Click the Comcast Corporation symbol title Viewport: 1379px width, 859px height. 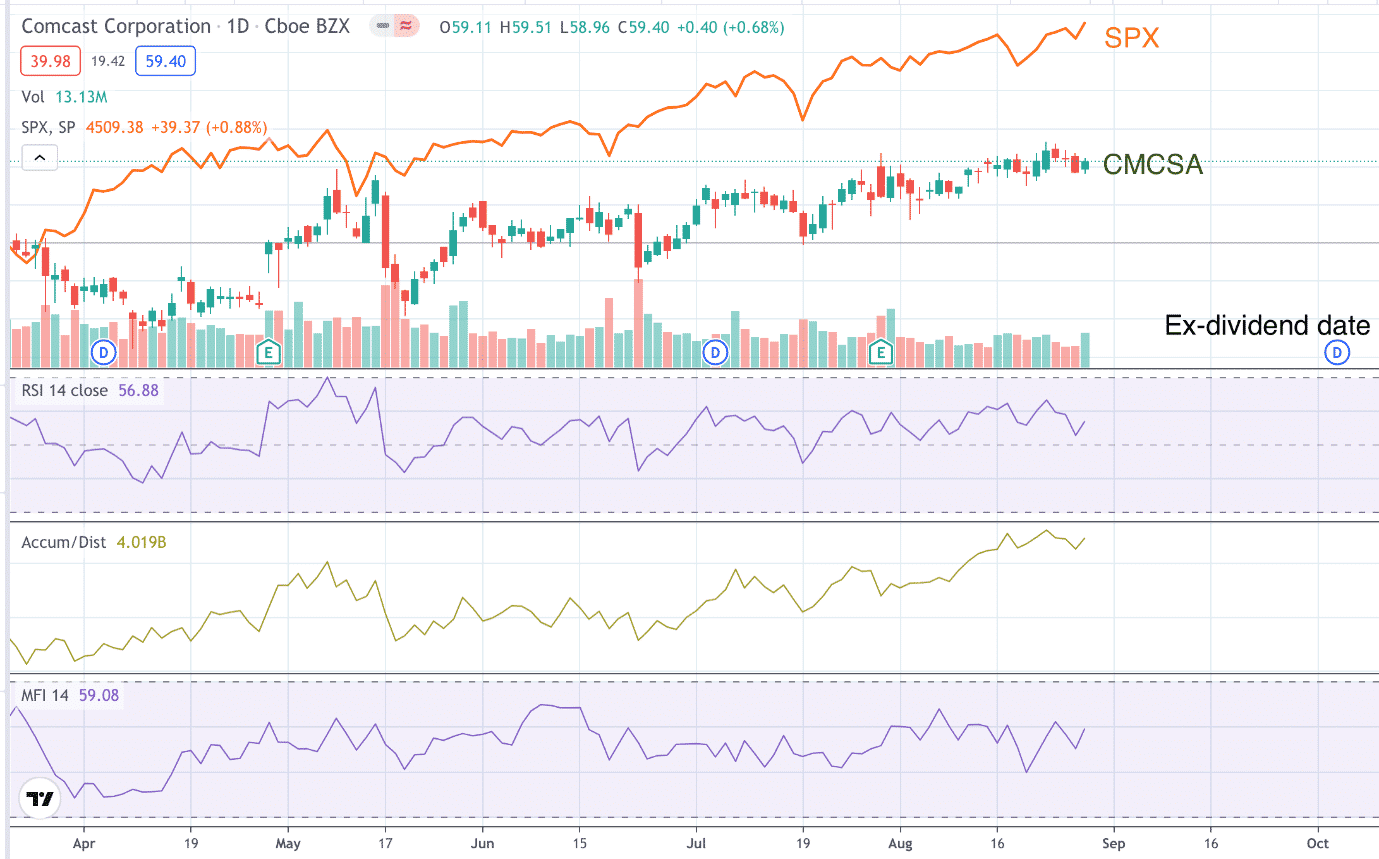click(116, 27)
